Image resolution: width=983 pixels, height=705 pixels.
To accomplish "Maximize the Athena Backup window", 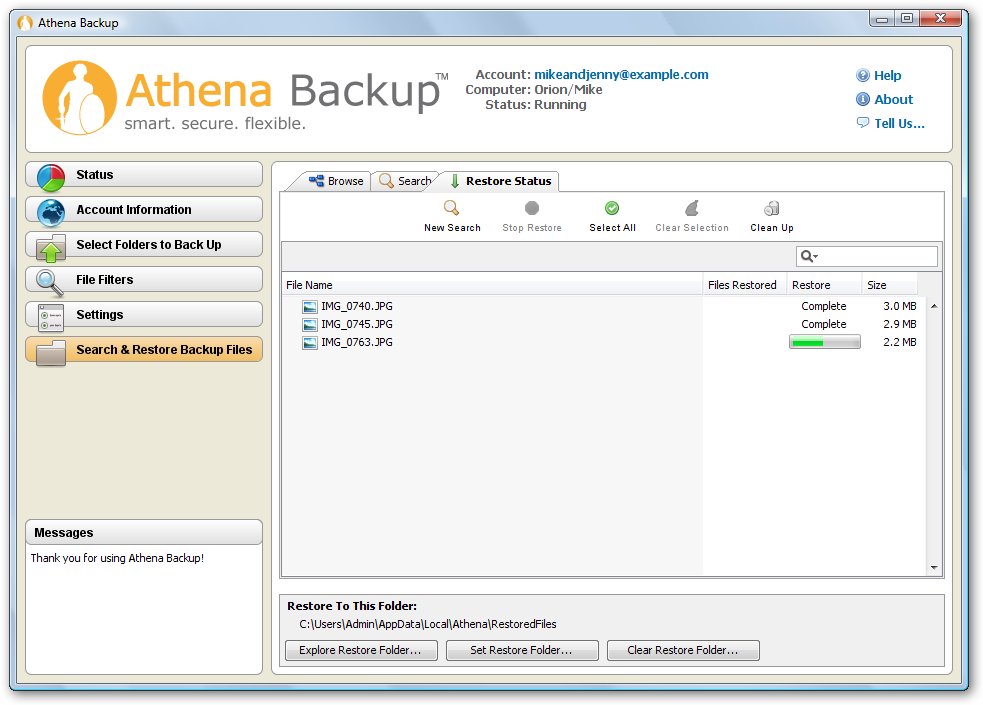I will tap(907, 18).
